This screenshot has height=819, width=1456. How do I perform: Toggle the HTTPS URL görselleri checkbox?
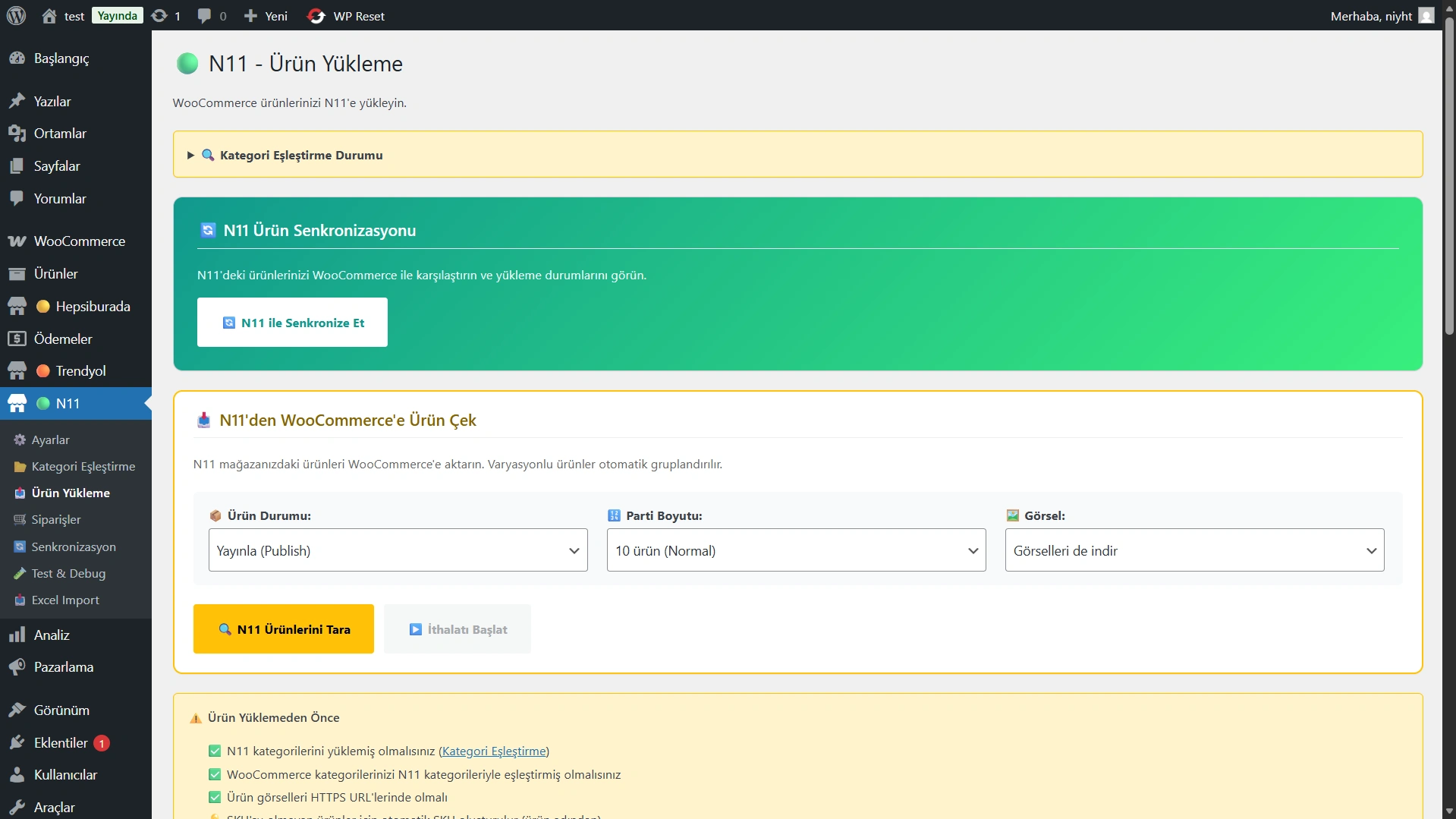click(x=215, y=798)
